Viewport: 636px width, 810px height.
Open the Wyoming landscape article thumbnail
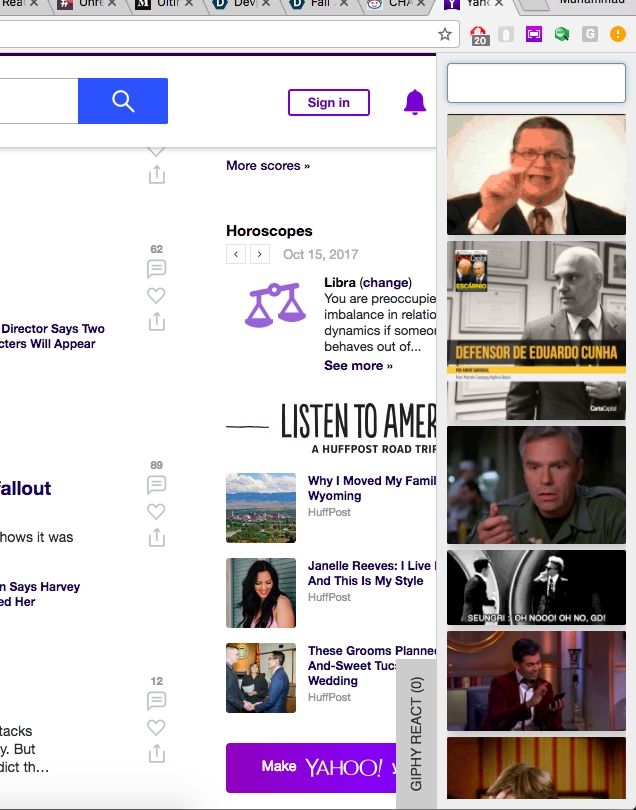(261, 508)
